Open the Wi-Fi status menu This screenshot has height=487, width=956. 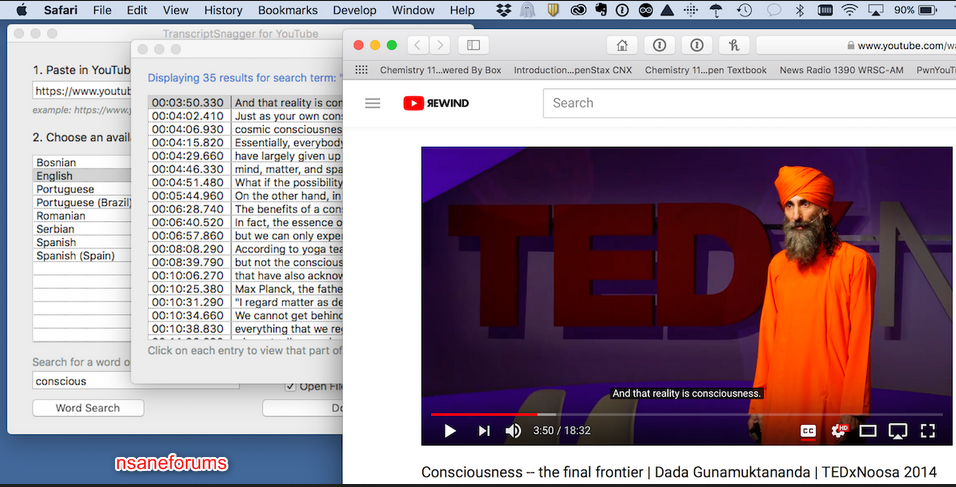849,10
